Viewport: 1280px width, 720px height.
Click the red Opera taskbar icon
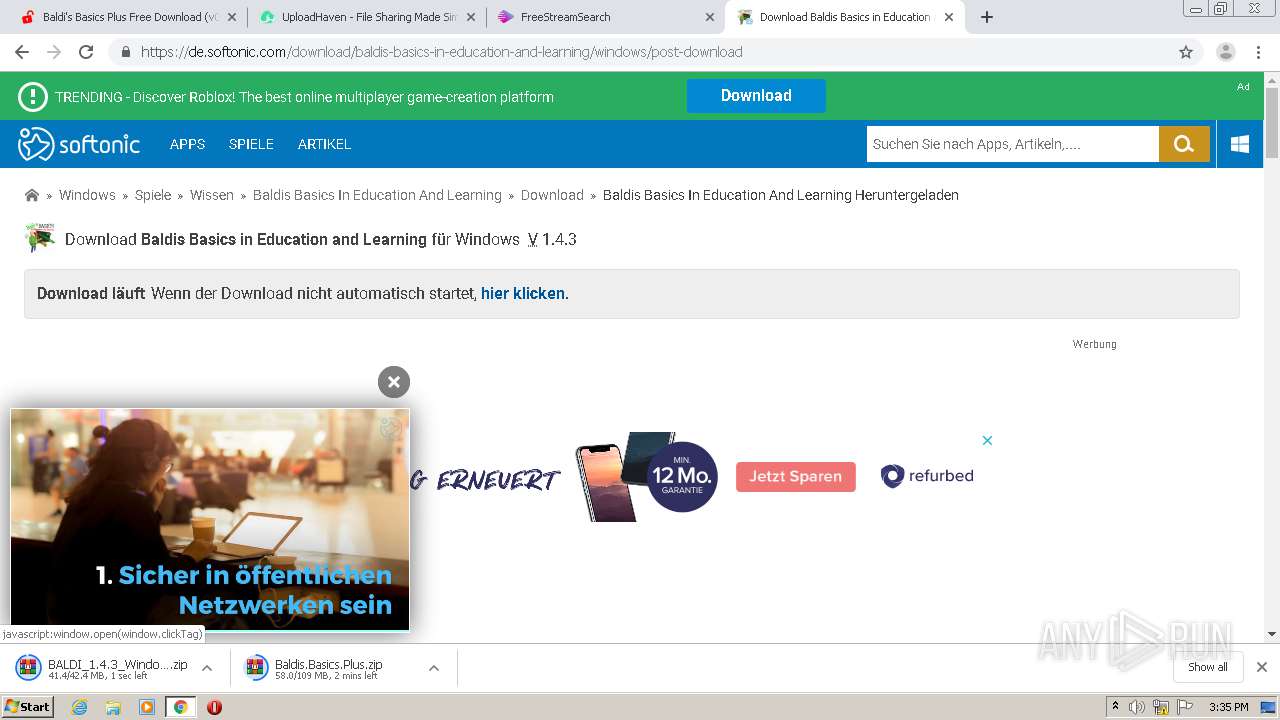[x=214, y=707]
